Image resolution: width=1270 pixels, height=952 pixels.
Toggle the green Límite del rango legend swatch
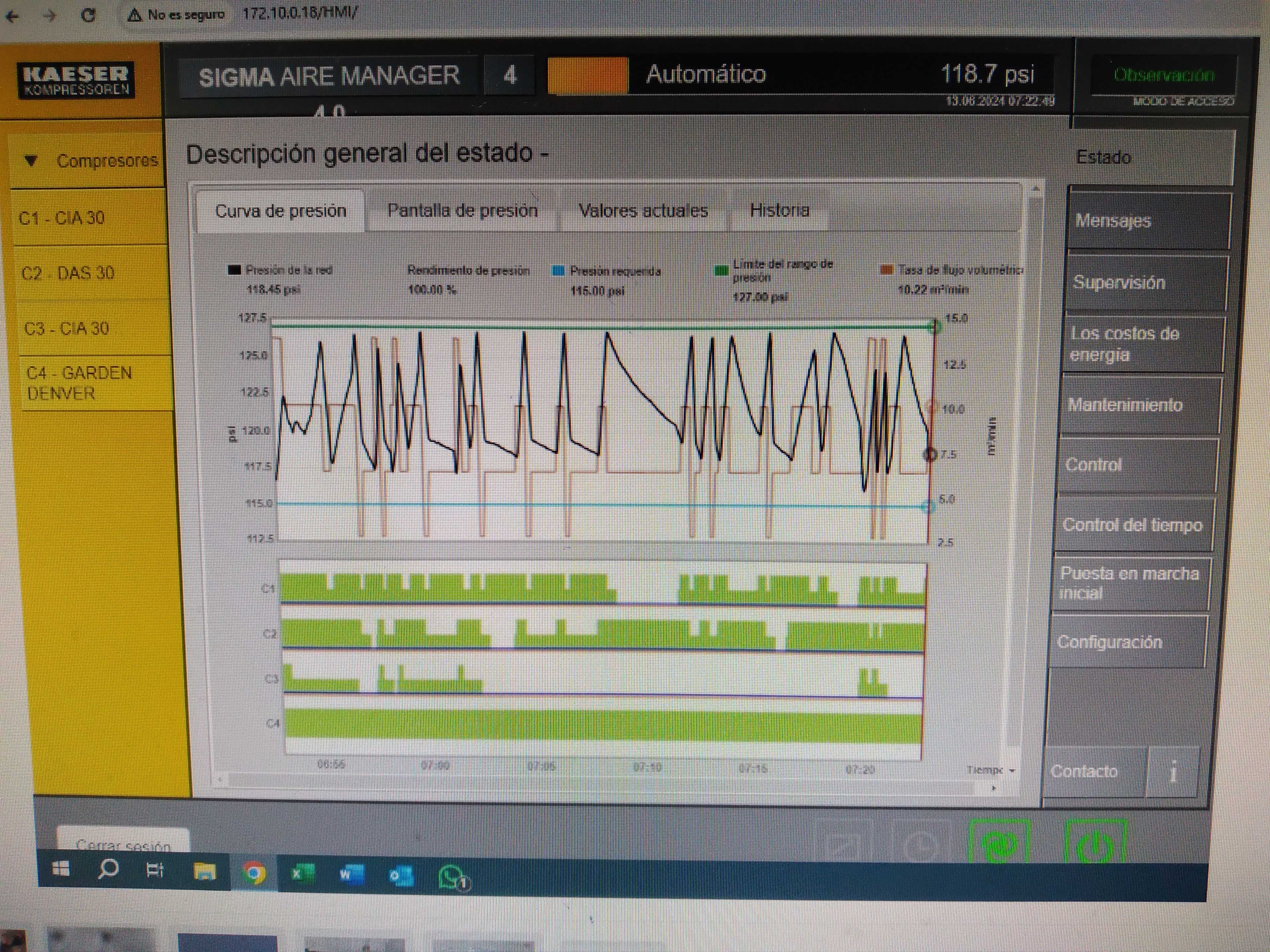point(721,270)
